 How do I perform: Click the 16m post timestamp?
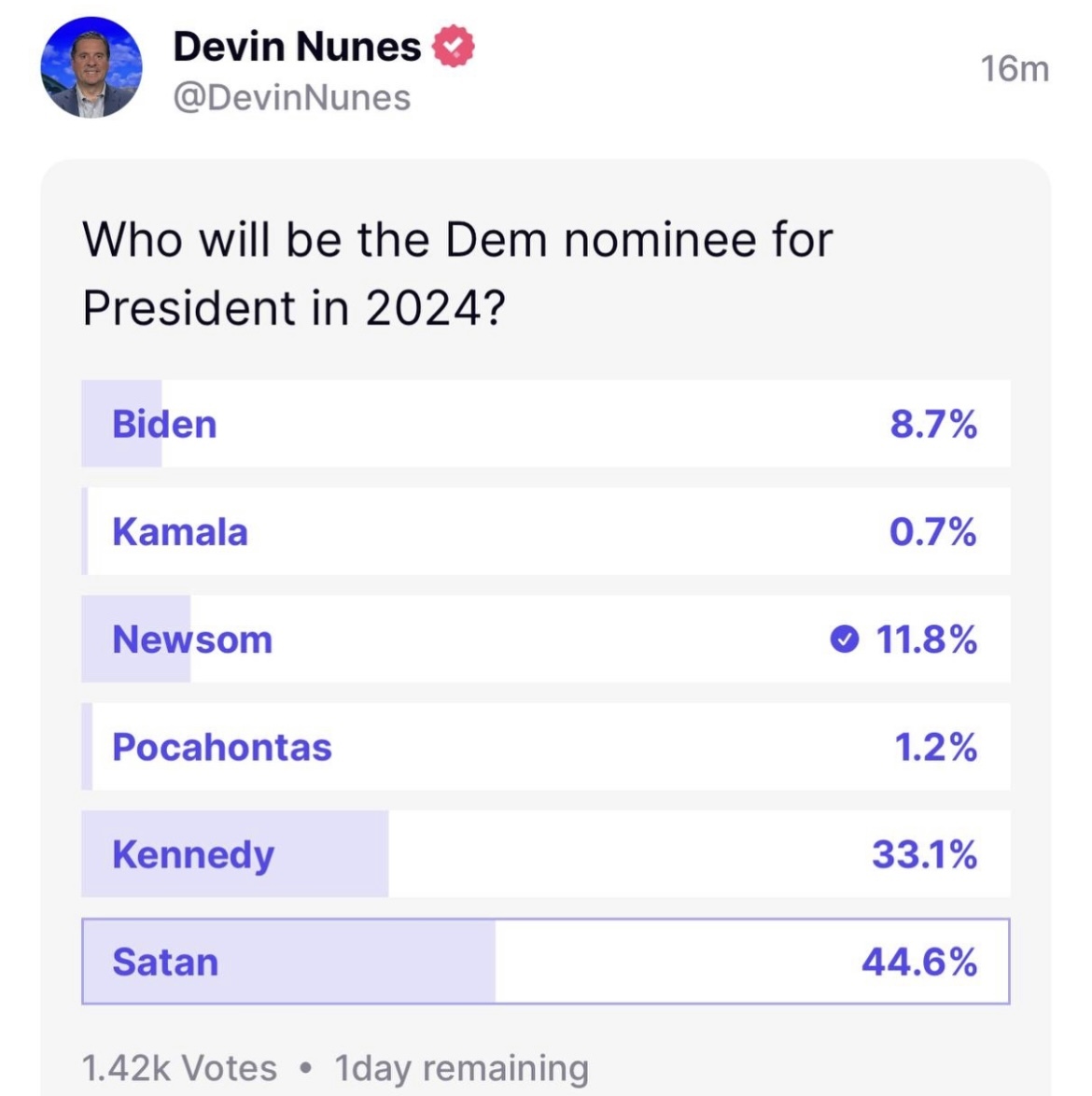pyautogui.click(x=1014, y=69)
